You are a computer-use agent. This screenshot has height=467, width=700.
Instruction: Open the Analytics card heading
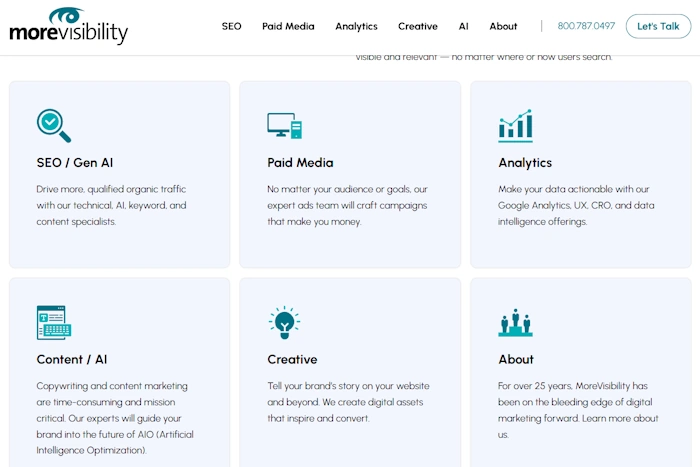525,163
